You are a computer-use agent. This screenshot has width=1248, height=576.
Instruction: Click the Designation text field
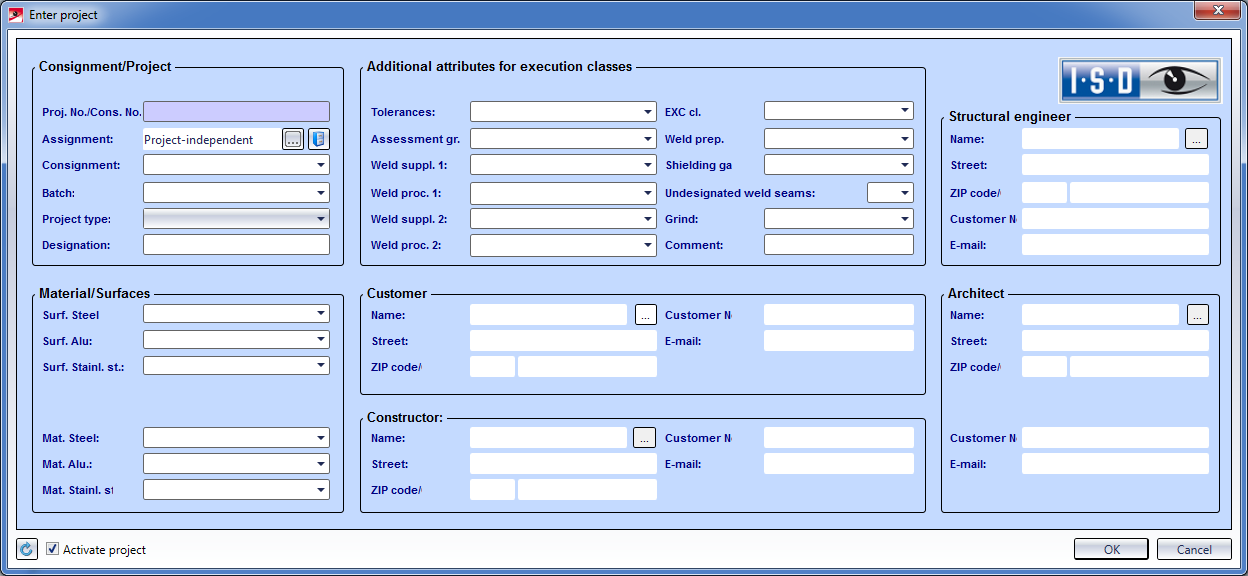[x=236, y=245]
